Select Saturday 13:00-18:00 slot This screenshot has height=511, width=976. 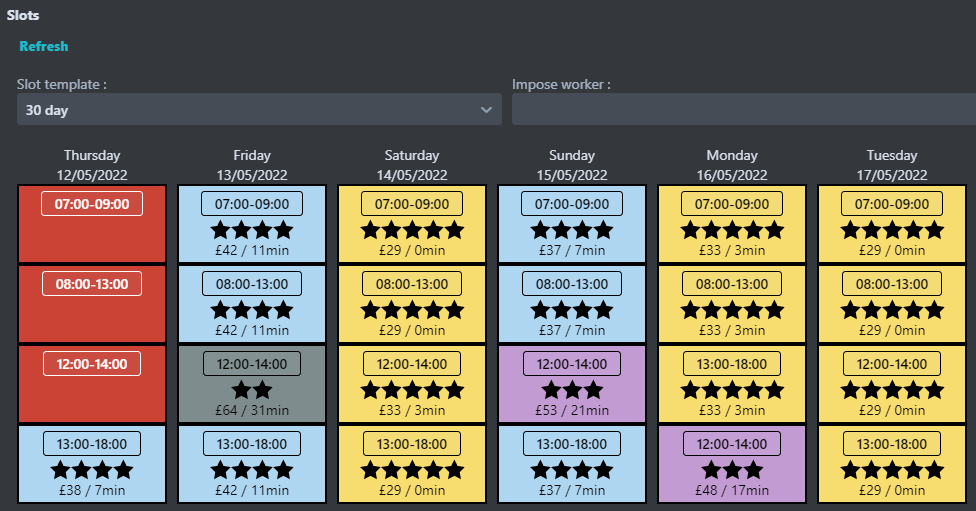(412, 464)
